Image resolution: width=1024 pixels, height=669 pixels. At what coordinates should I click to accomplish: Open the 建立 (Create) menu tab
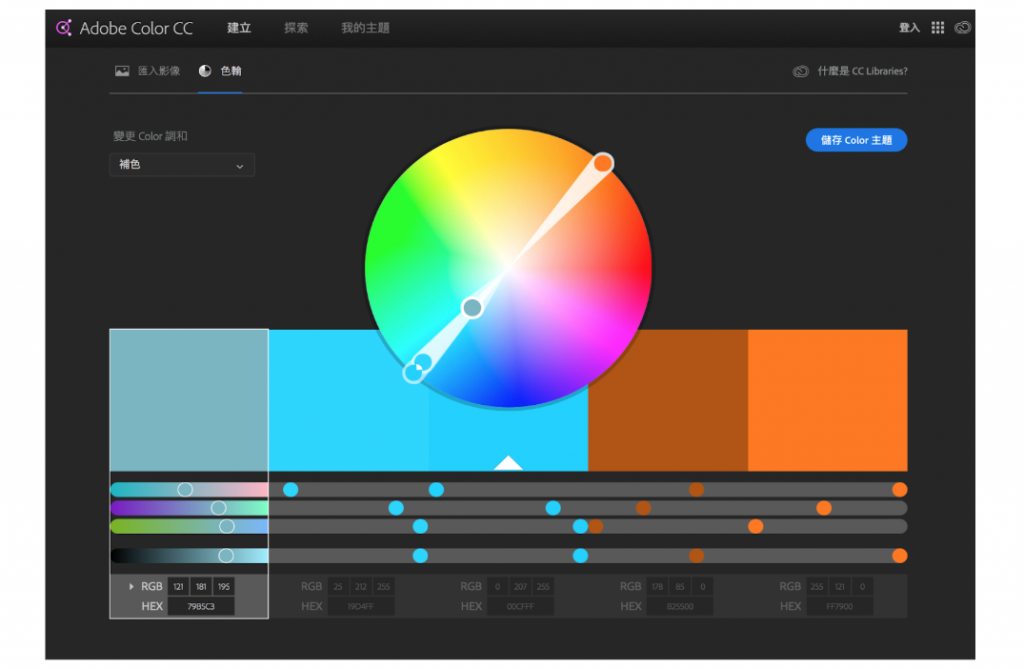click(239, 27)
